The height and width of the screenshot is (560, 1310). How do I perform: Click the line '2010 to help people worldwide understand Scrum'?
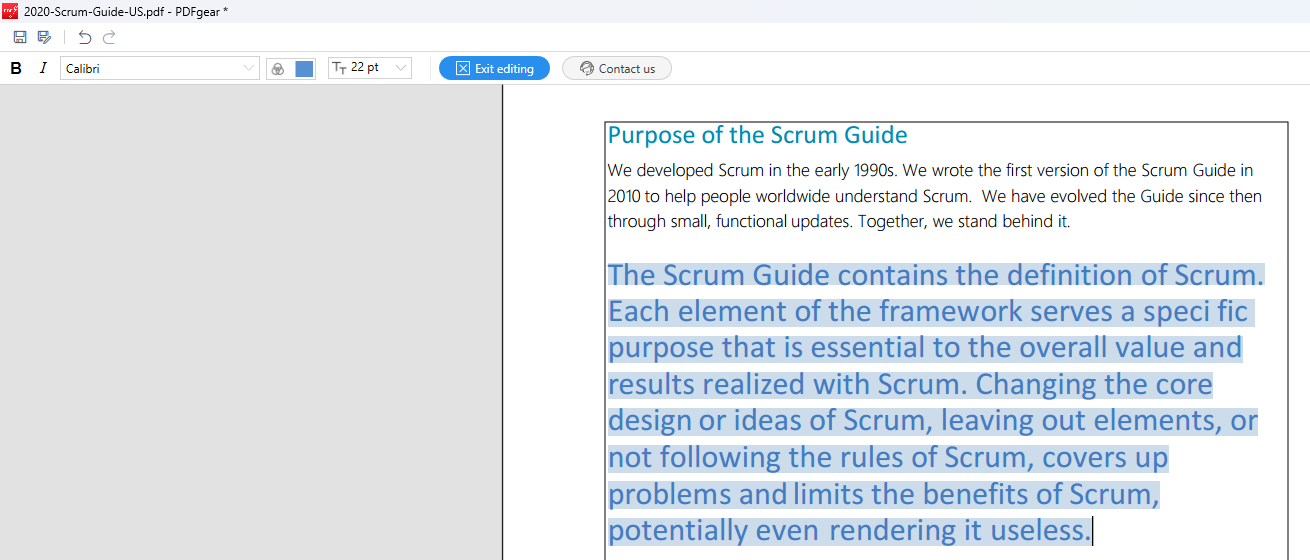click(x=935, y=196)
